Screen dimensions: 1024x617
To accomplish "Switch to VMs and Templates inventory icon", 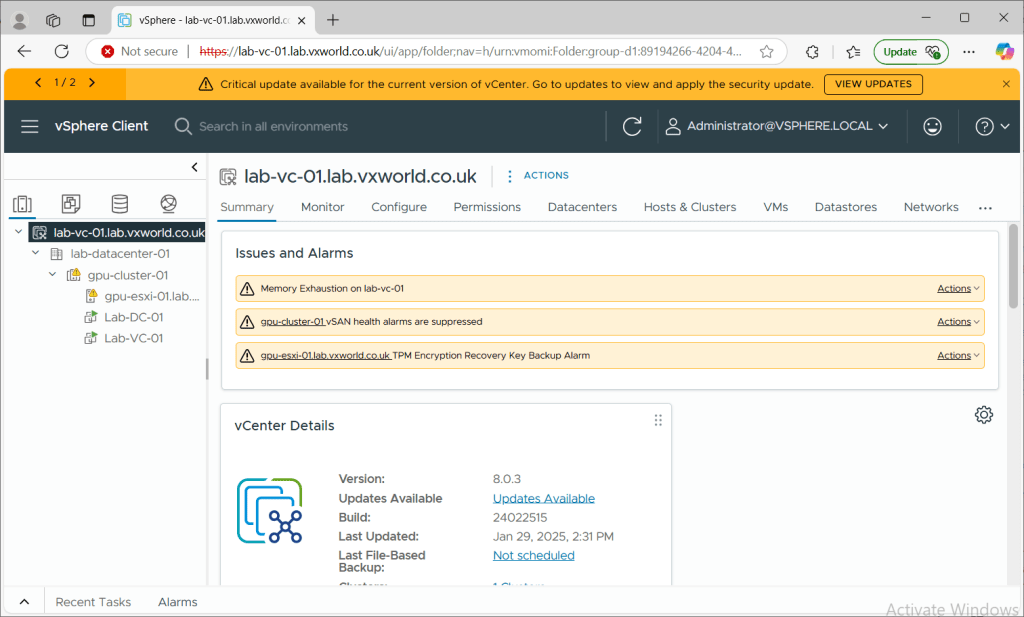I will 71,204.
